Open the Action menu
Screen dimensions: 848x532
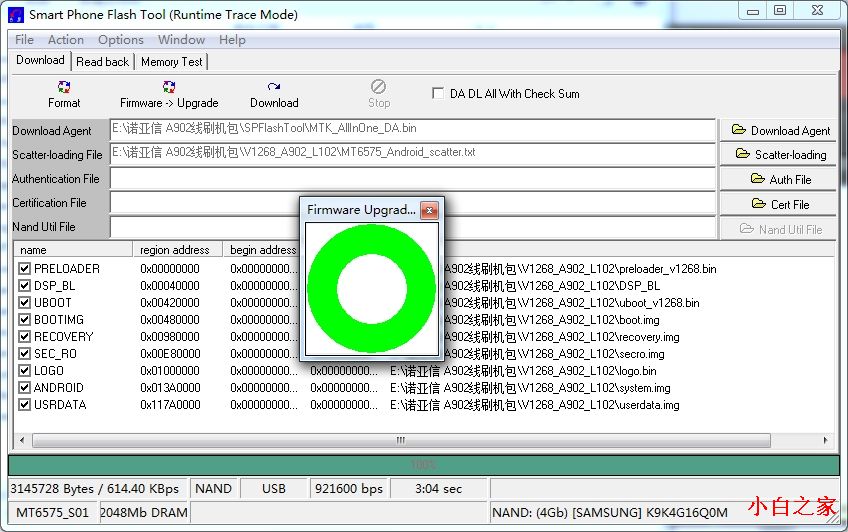click(65, 39)
